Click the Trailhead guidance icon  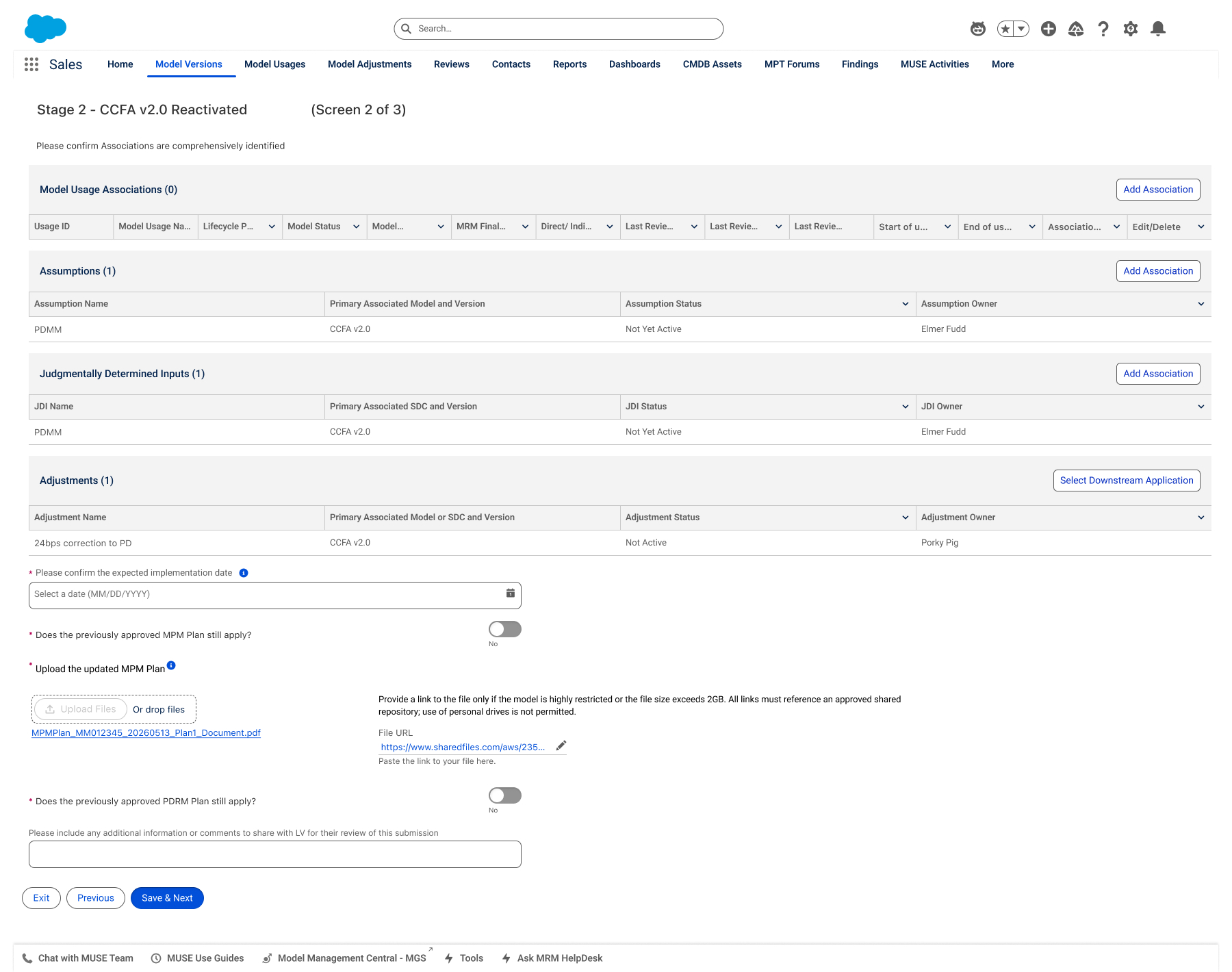point(1076,29)
